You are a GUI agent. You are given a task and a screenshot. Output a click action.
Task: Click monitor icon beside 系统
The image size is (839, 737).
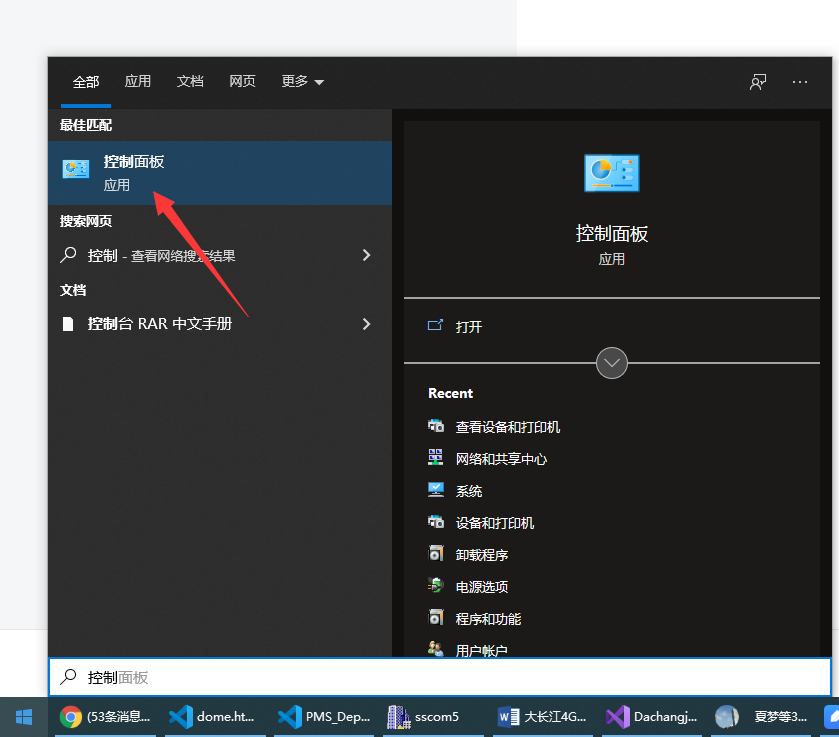click(436, 490)
